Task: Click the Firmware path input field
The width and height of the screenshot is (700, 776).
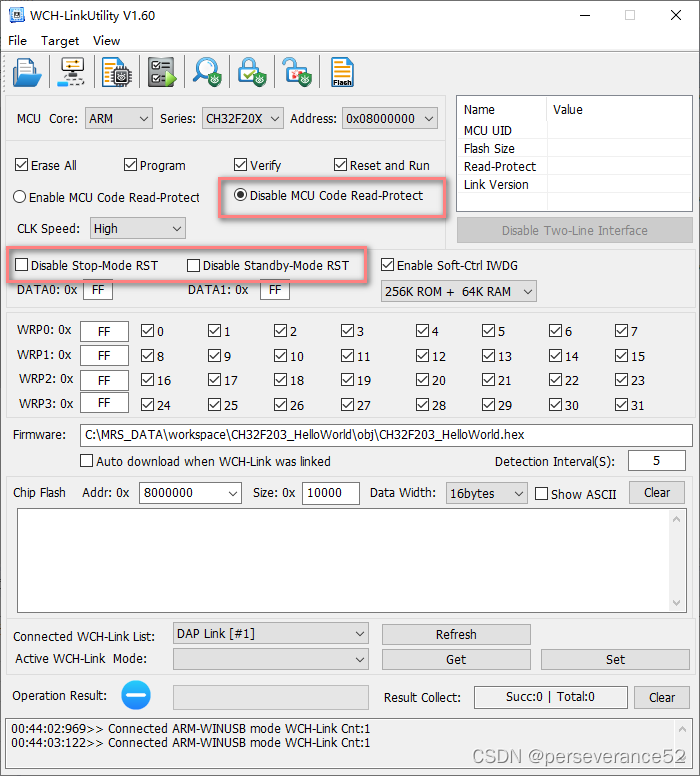Action: [386, 435]
